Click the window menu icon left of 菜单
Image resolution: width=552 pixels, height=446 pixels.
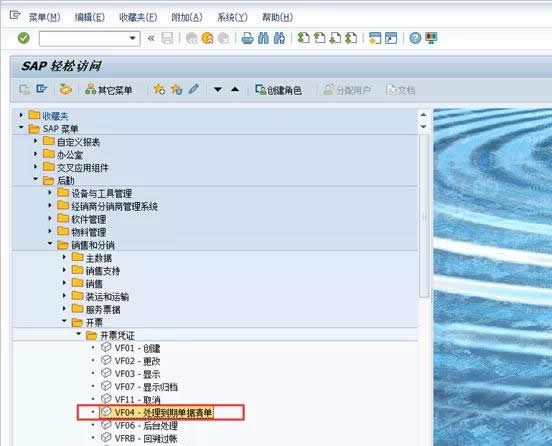click(15, 15)
